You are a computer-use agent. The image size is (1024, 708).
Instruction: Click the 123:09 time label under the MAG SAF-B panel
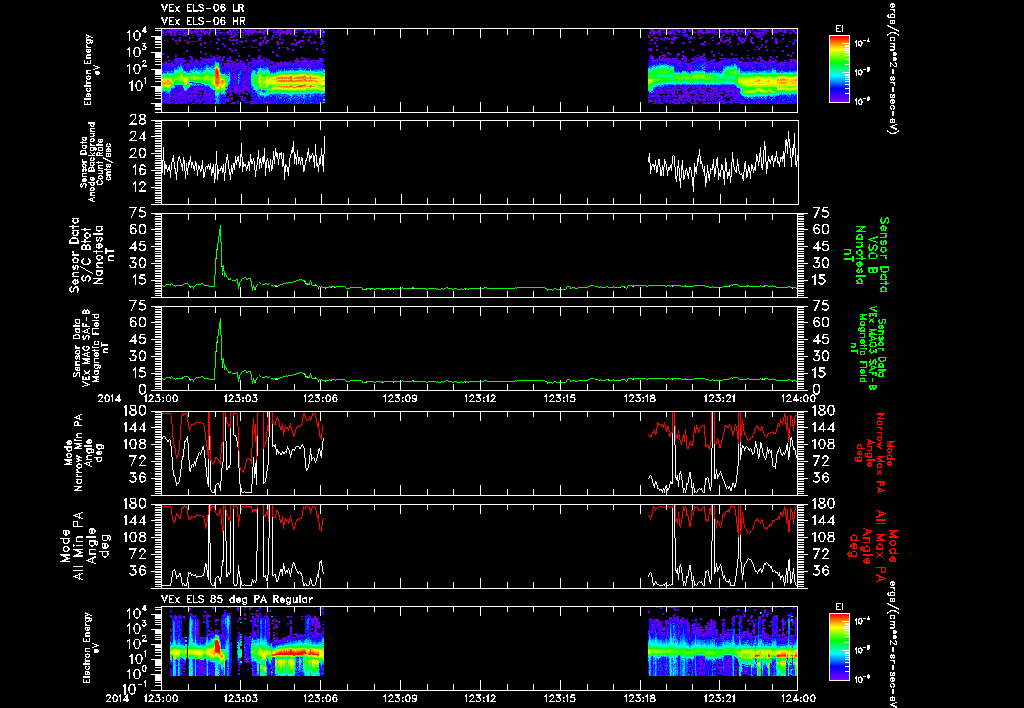(400, 398)
